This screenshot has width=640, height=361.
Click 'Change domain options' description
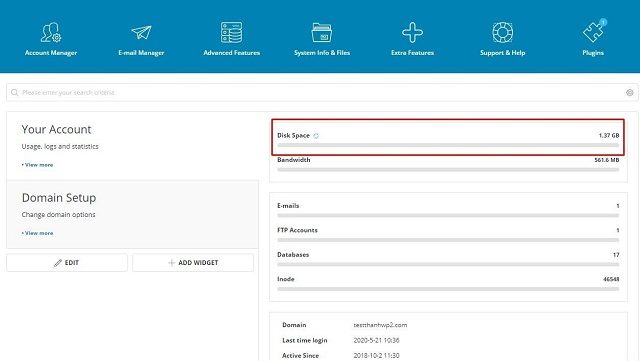point(58,214)
